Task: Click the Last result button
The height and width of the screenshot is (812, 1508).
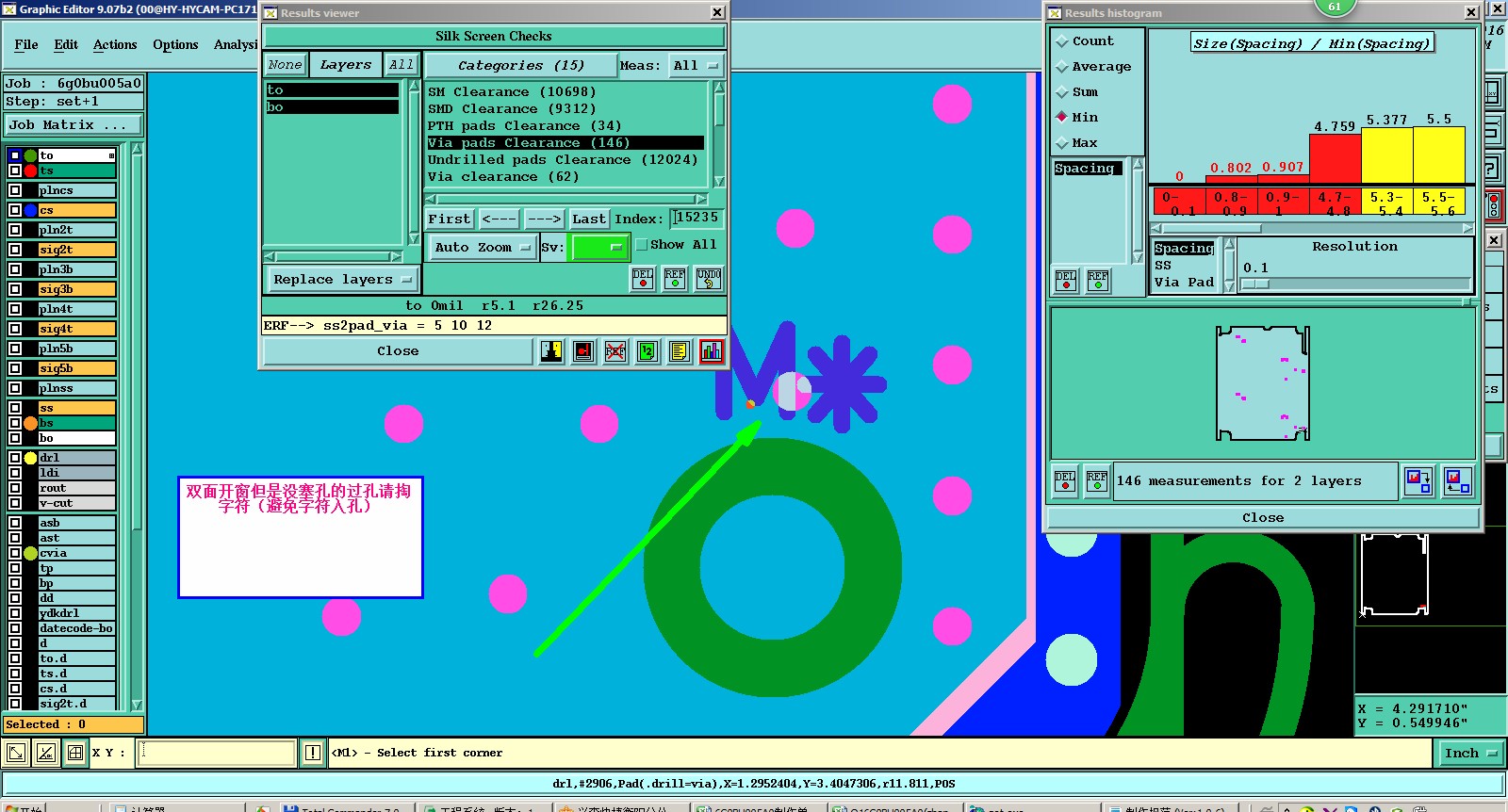Action: click(589, 219)
